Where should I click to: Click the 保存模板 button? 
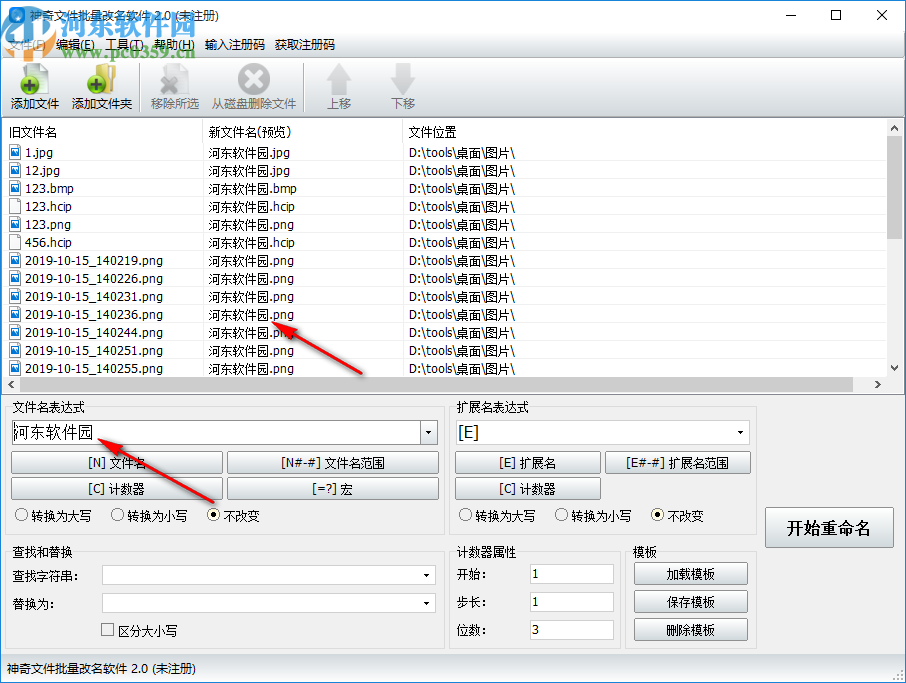[690, 602]
